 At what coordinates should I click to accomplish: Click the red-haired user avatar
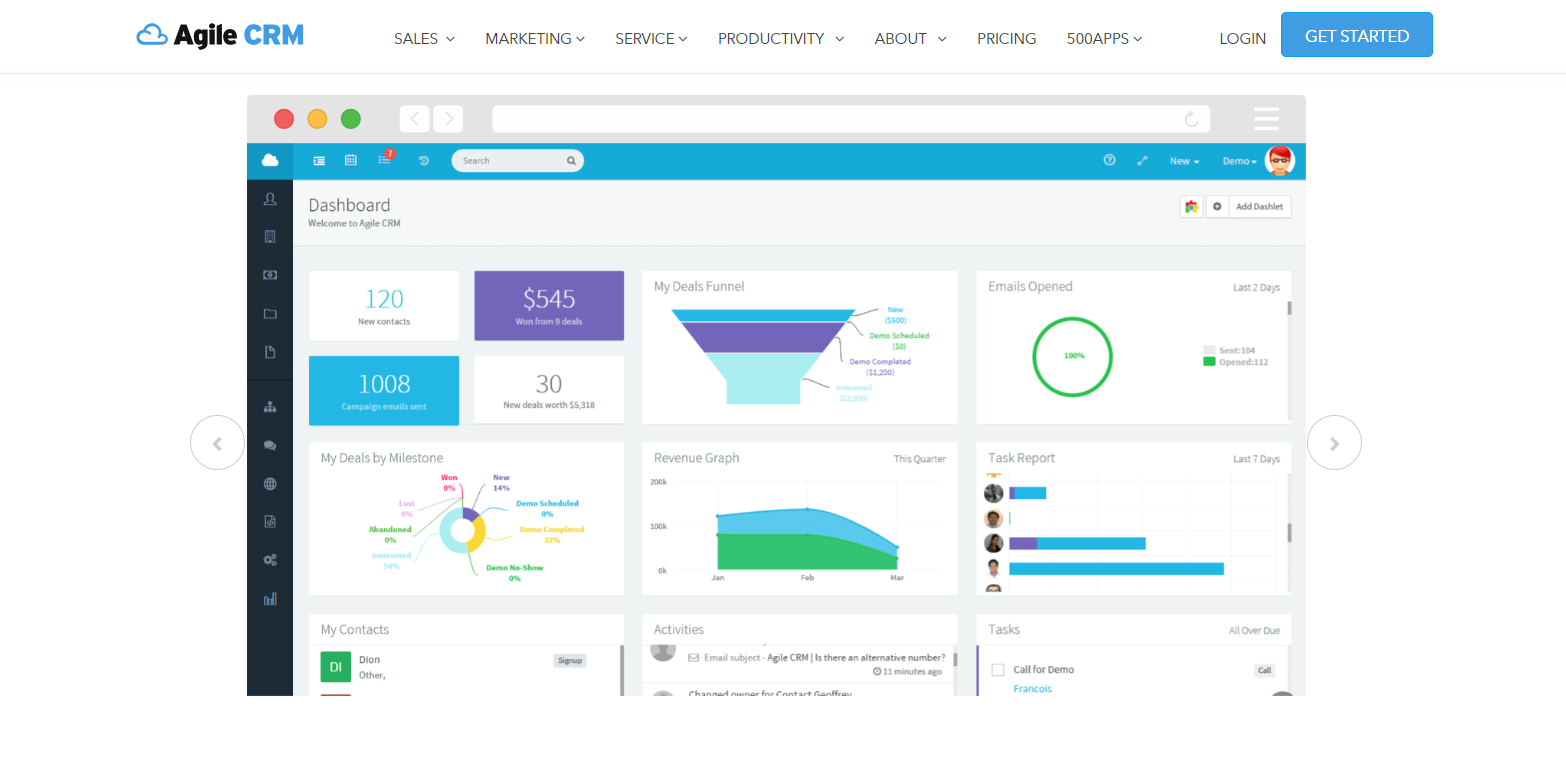tap(1280, 160)
